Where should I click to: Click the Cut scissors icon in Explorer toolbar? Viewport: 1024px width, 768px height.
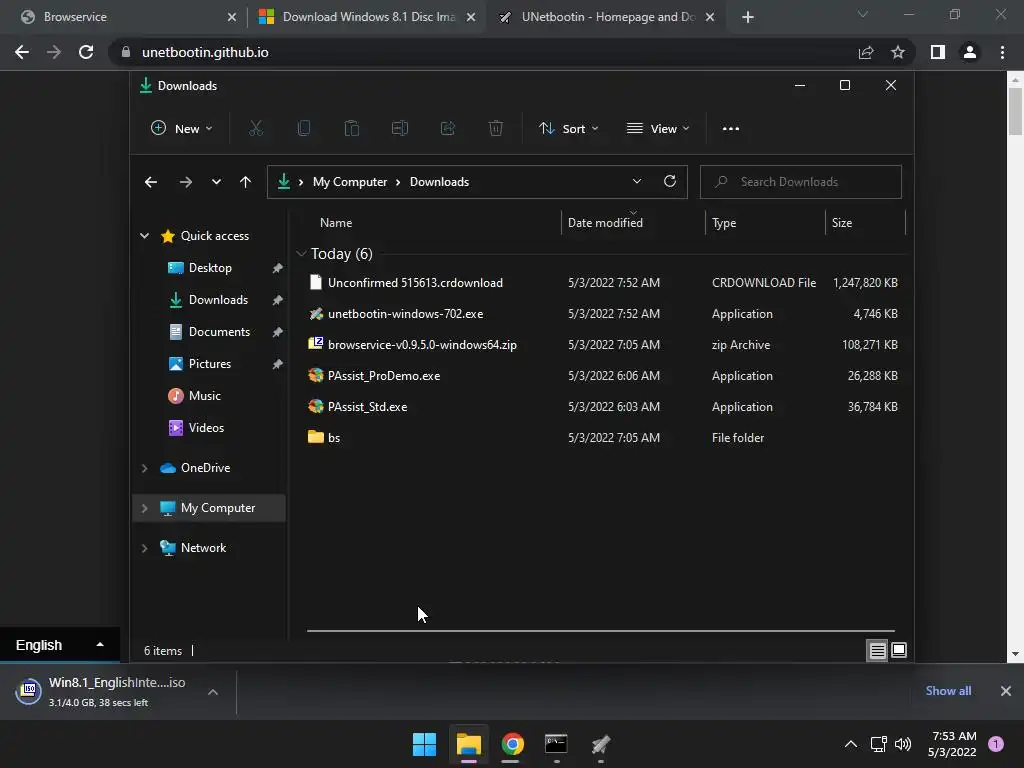pos(256,129)
